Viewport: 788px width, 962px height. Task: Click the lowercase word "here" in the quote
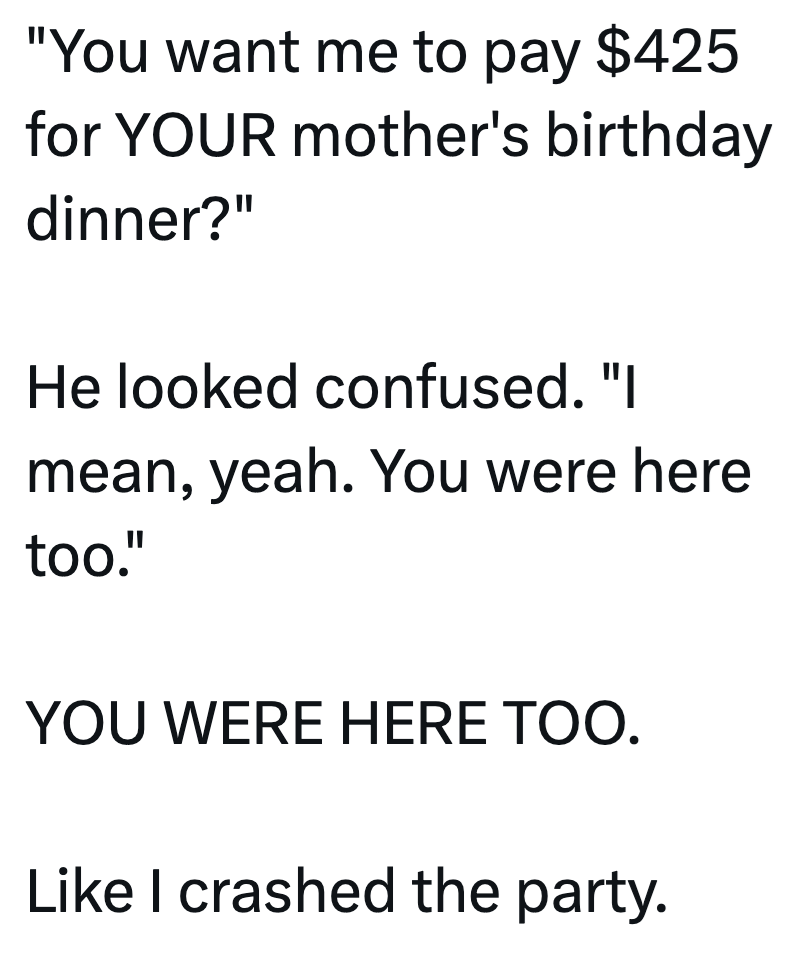pyautogui.click(x=690, y=472)
